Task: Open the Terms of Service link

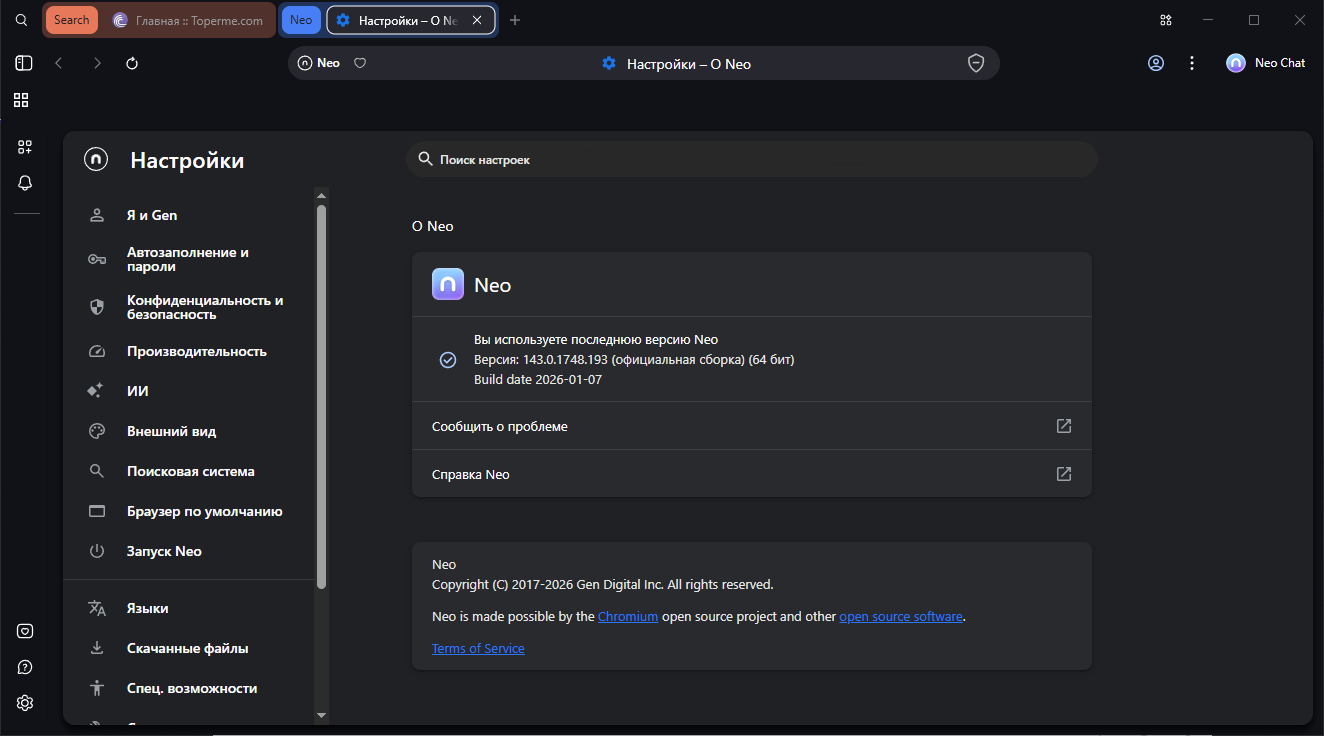Action: [478, 649]
